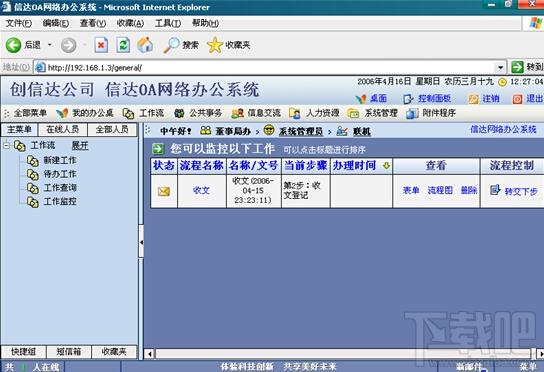
Task: Click the 系统管理员 user link
Action: (x=301, y=131)
